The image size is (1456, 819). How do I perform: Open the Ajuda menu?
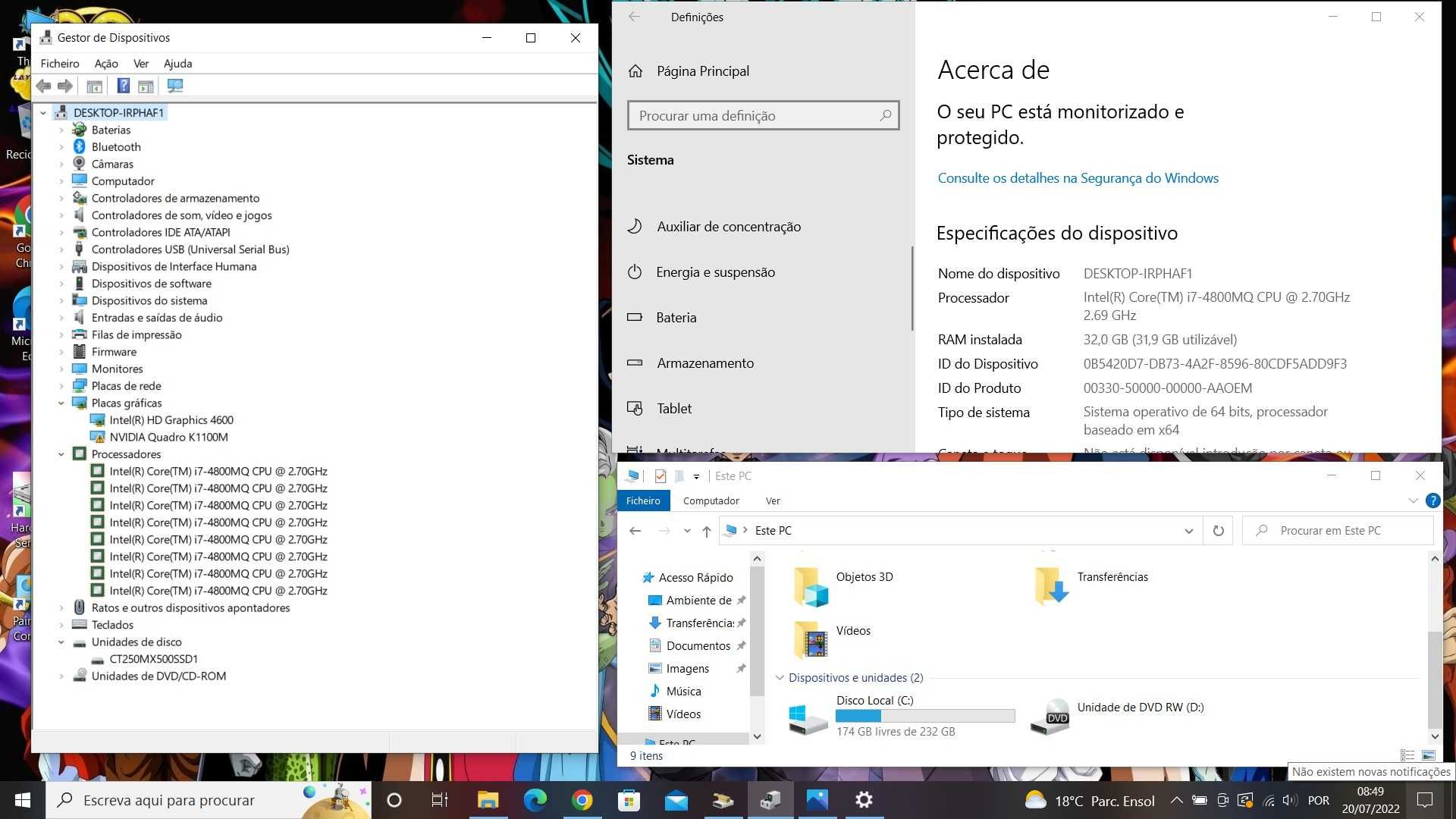[x=177, y=64]
